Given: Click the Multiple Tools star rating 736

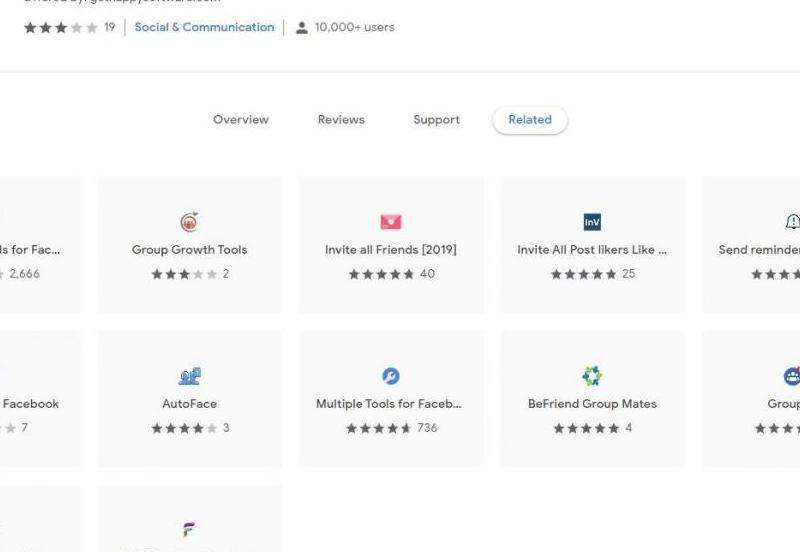Looking at the screenshot, I should pos(391,428).
